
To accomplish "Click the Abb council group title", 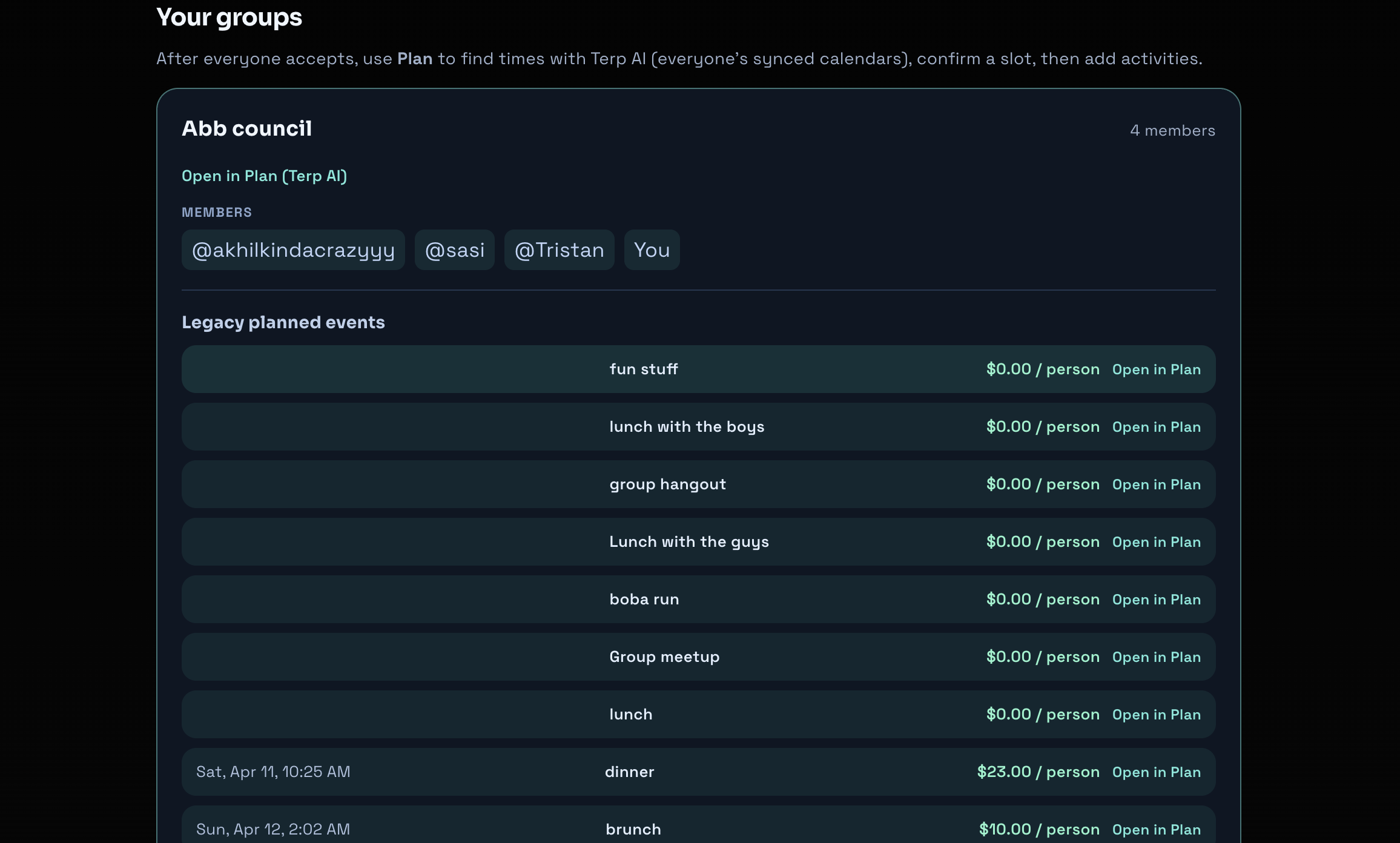I will [246, 129].
